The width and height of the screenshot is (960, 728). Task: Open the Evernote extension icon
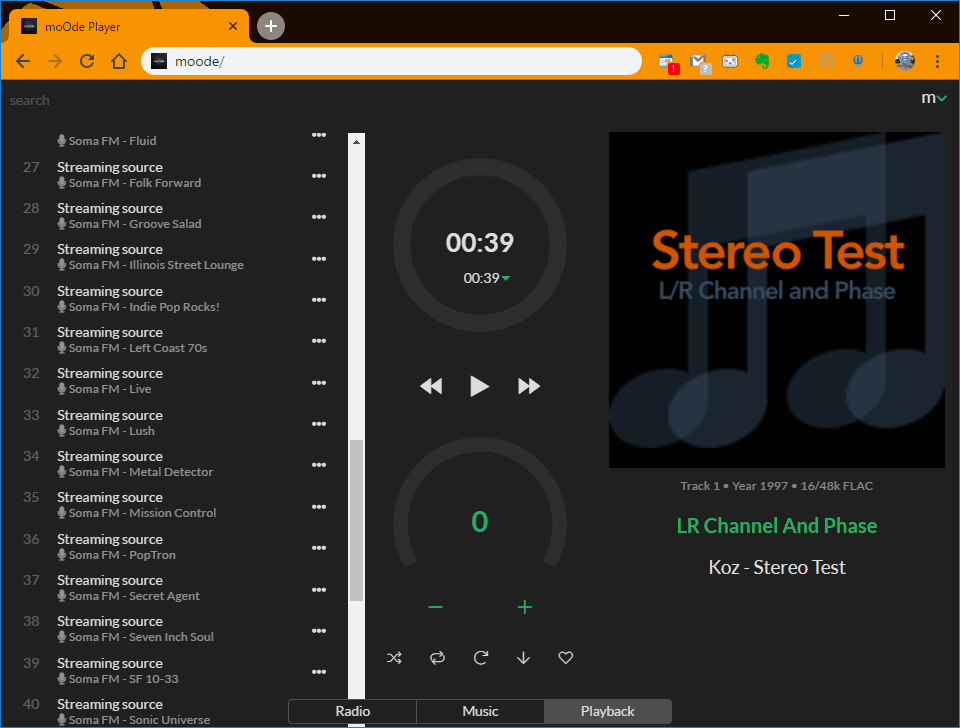click(x=762, y=61)
